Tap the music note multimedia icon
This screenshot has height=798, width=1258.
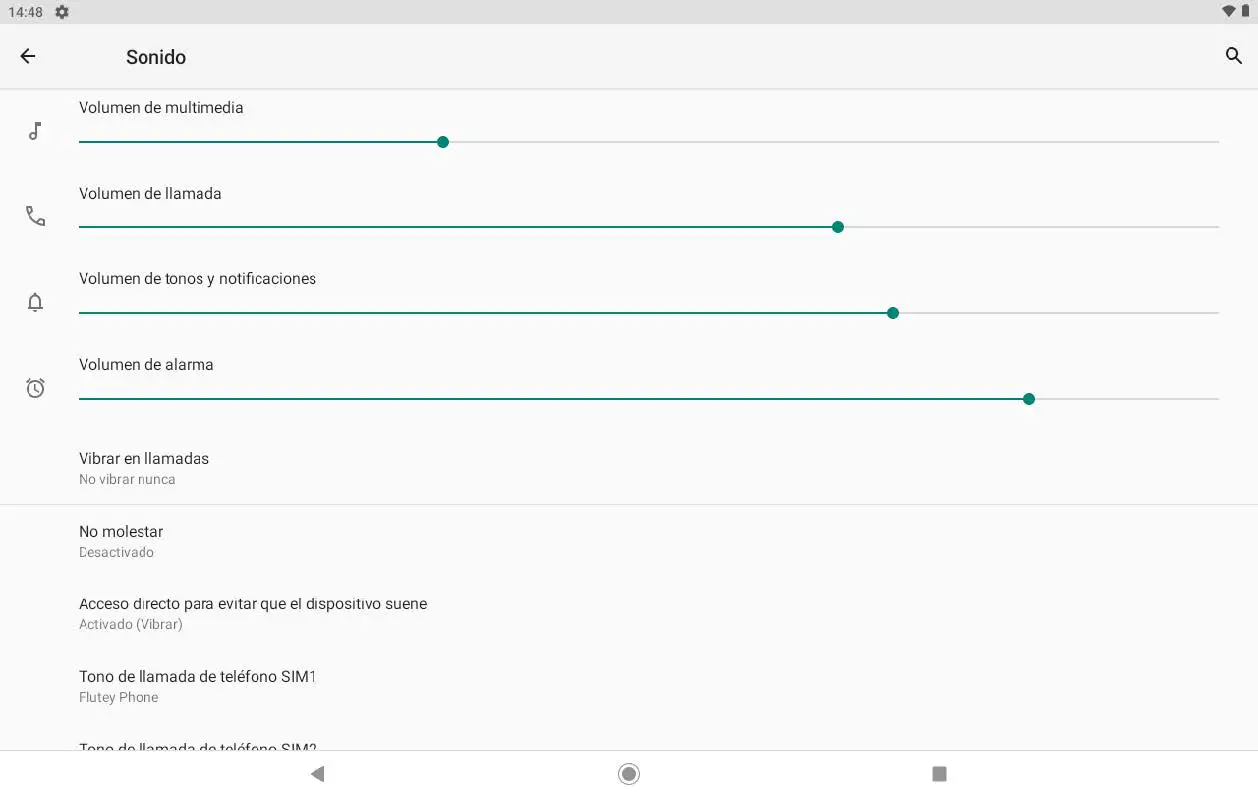pos(35,131)
